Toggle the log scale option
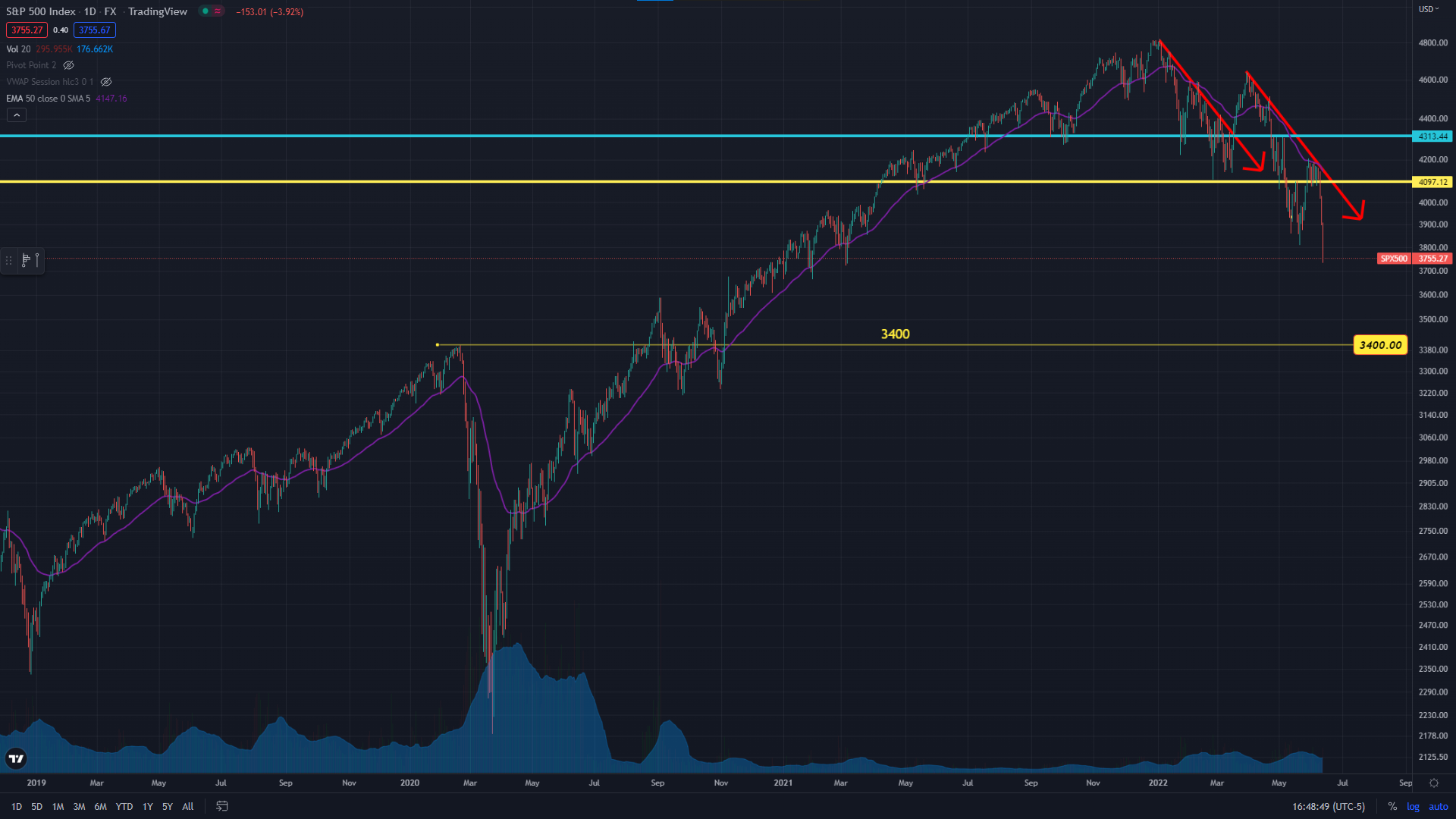 (1413, 806)
